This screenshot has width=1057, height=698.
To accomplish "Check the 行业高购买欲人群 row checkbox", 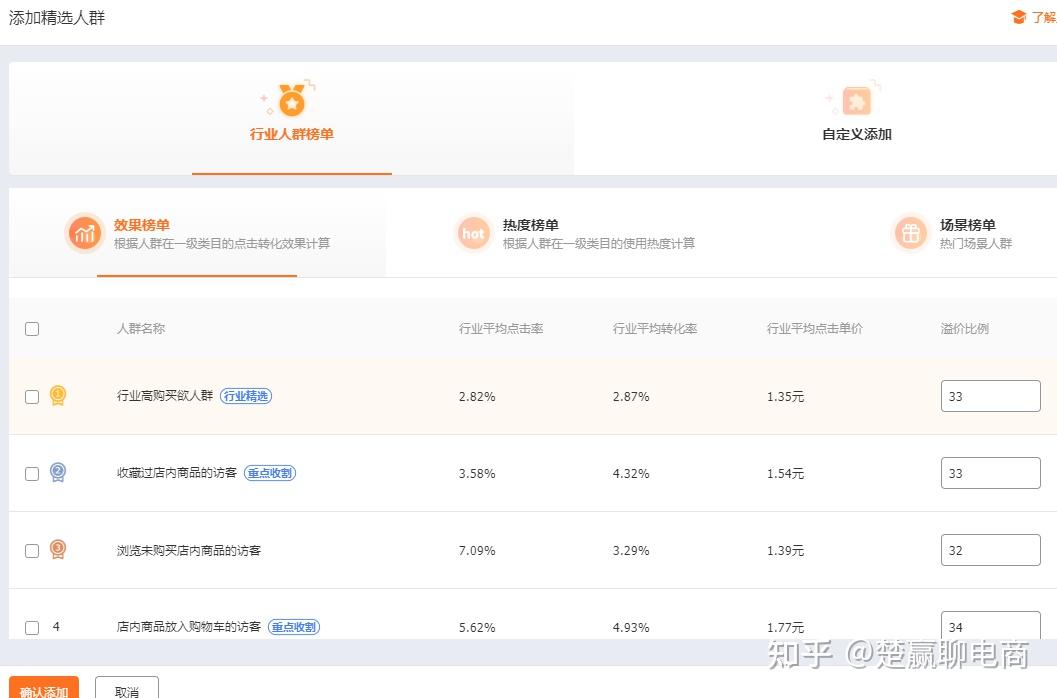I will point(32,397).
